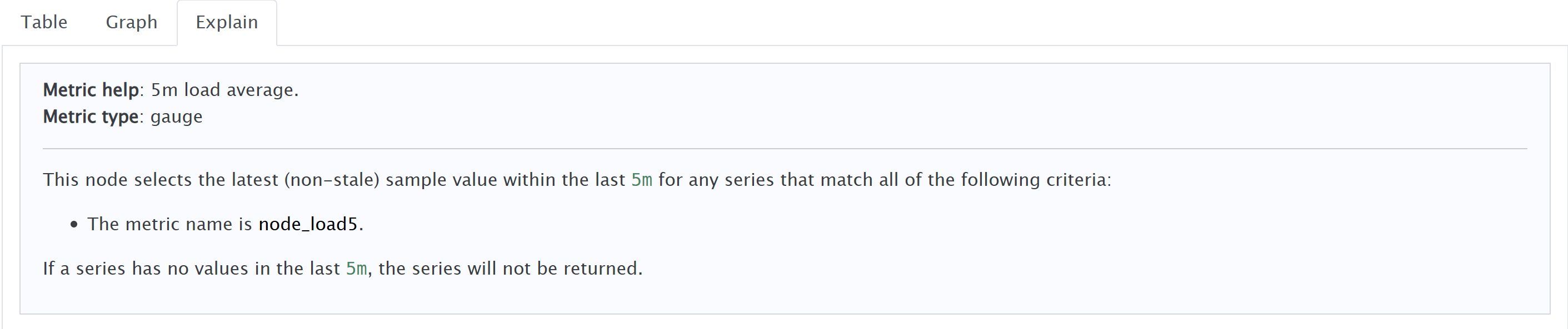
Task: Click the node_load5 metric name
Action: tap(308, 224)
